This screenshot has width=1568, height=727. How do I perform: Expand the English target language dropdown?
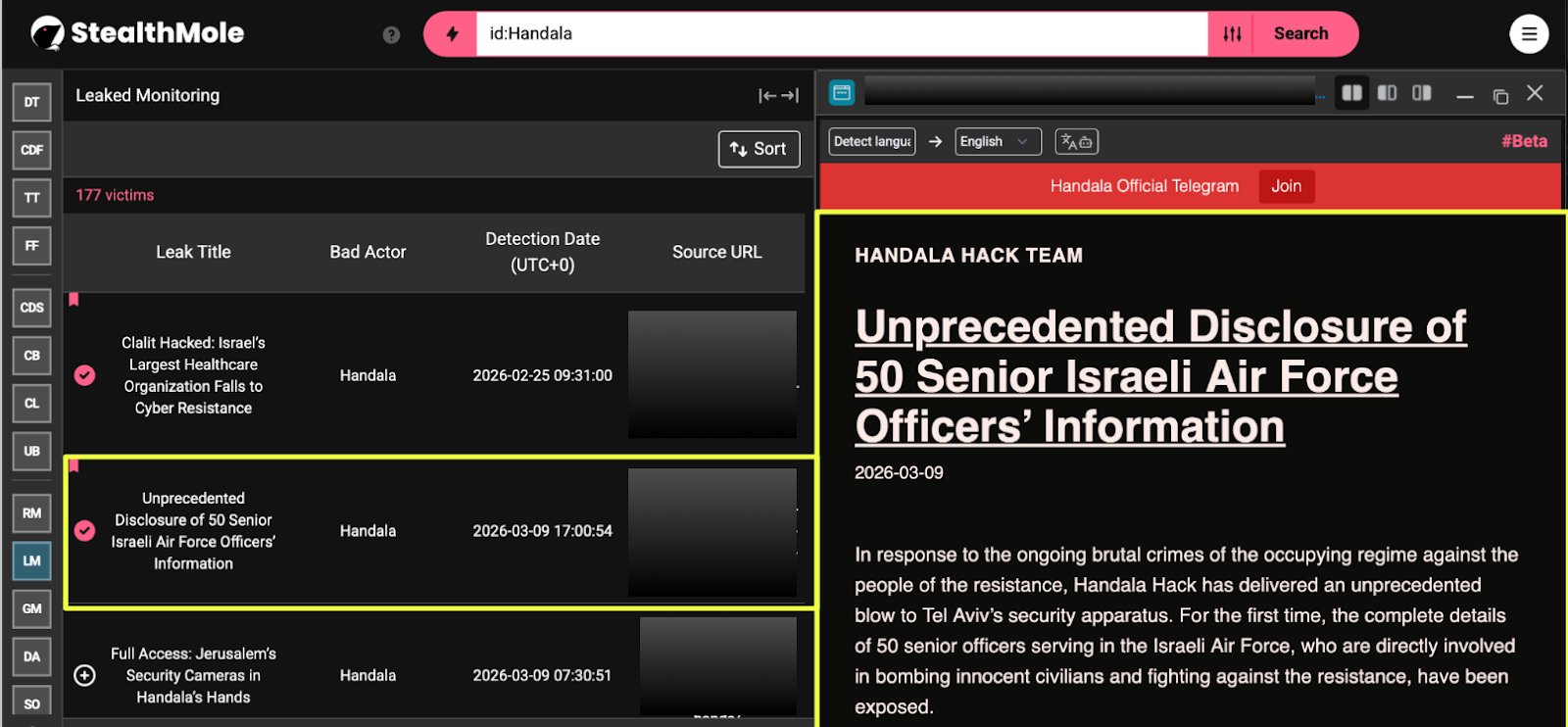click(x=997, y=142)
